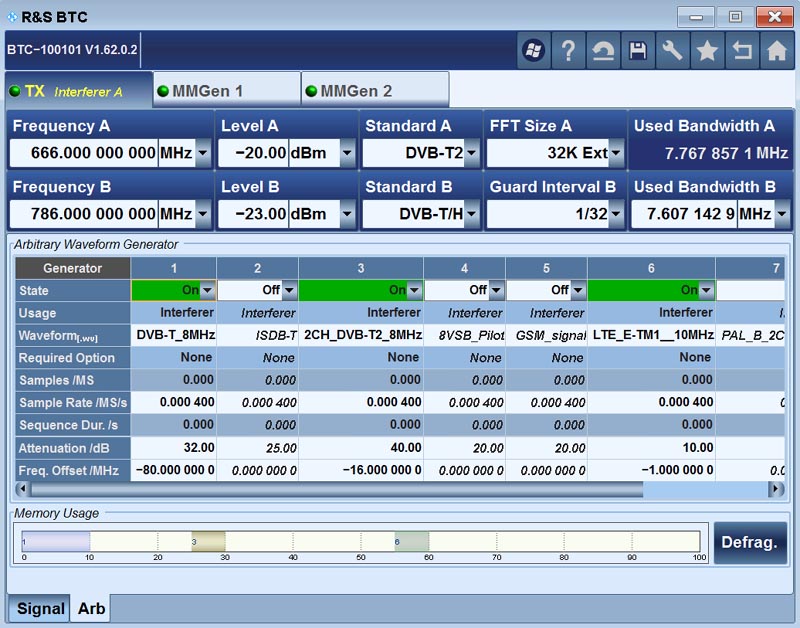Click the 10.00 attenuation cell
This screenshot has height=628, width=800.
(x=652, y=447)
